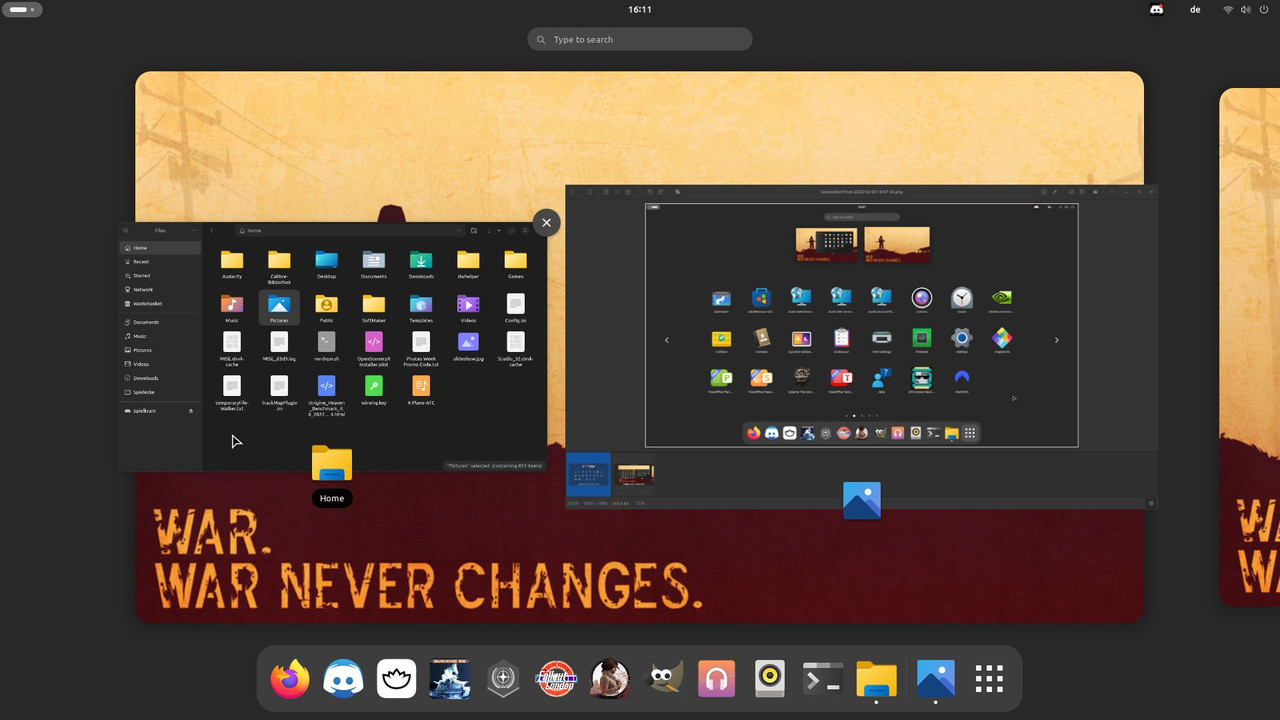The width and height of the screenshot is (1280, 720).
Task: Open the Desktop folder in Files
Action: pos(326,265)
